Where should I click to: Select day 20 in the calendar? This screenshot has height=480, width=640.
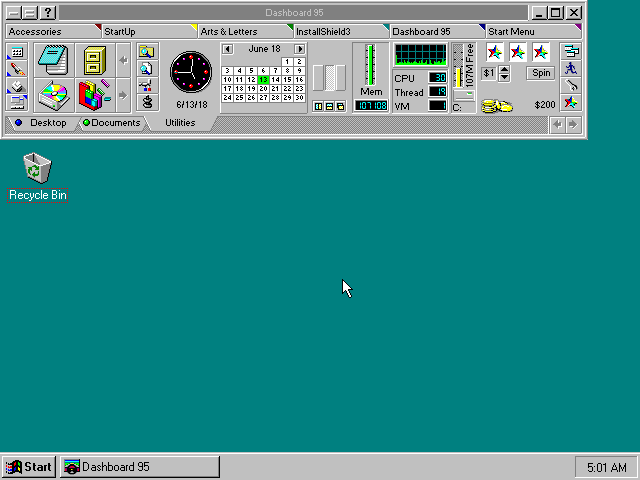[x=263, y=89]
